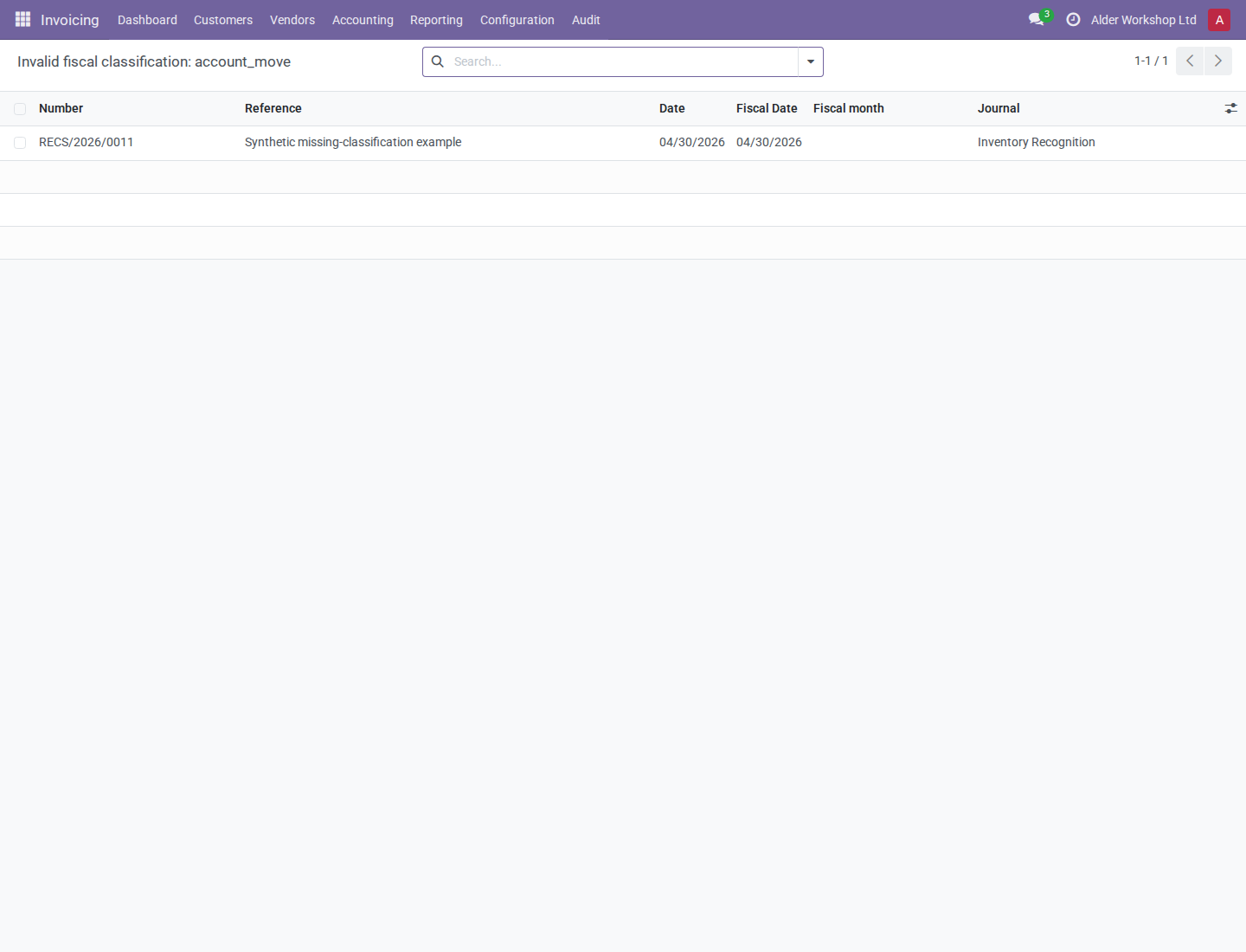Sort by the Reference column header

coord(273,108)
